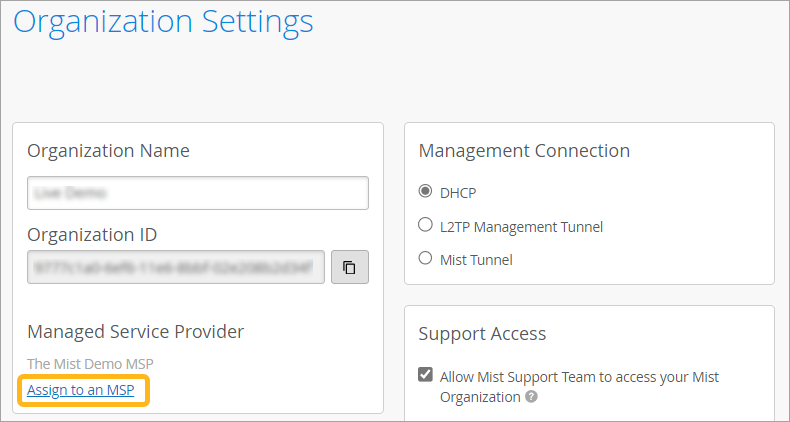This screenshot has width=790, height=422.
Task: Copy the Organization ID to clipboard
Action: (350, 268)
